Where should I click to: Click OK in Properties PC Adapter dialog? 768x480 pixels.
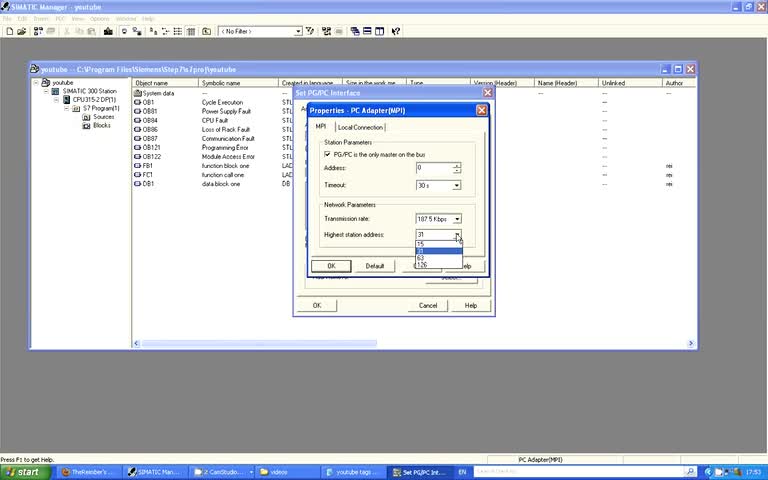tap(331, 266)
